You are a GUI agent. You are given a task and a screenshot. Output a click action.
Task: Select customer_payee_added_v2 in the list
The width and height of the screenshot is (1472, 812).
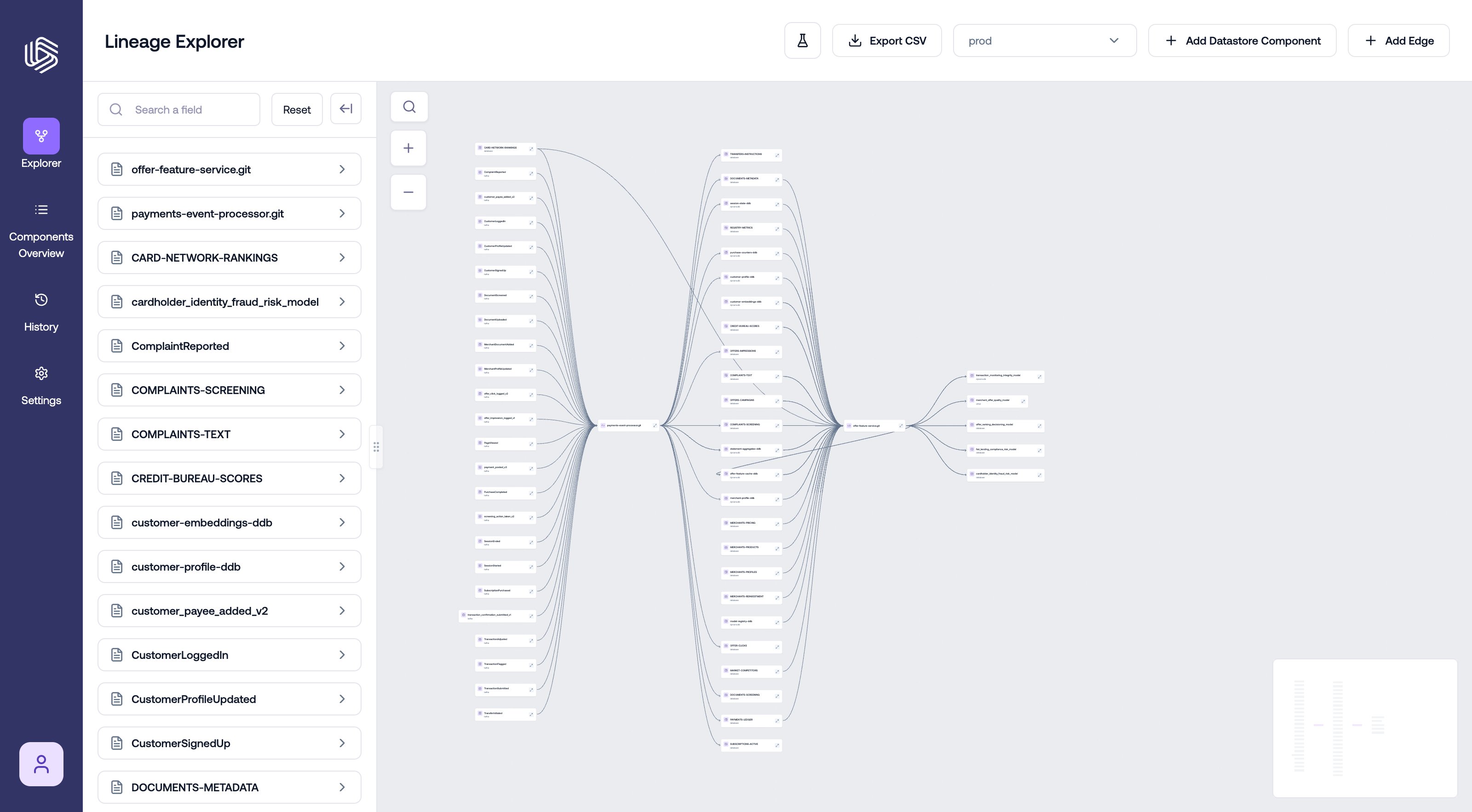[x=229, y=611]
